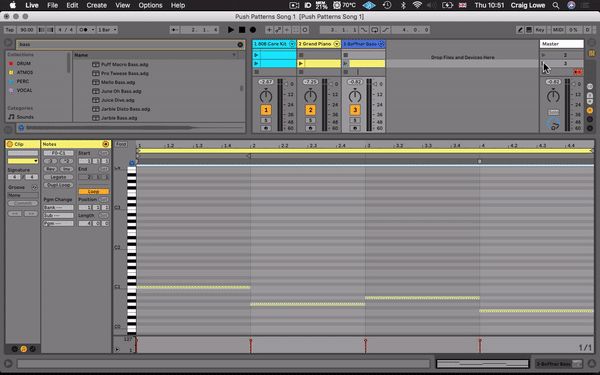The height and width of the screenshot is (375, 600).
Task: Open the clip color dropdown
Action: (x=23, y=161)
